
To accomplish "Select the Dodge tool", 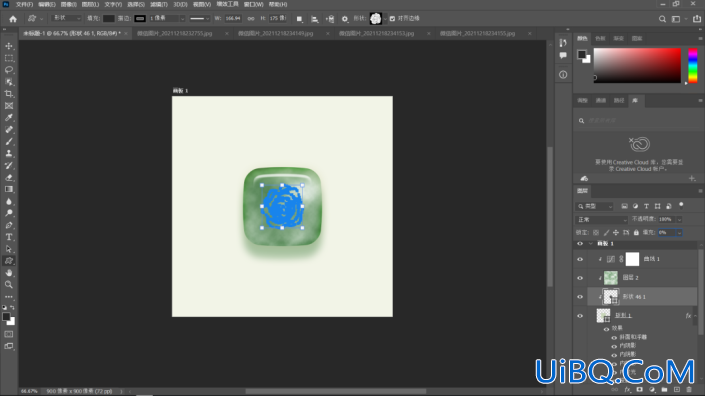I will [x=9, y=213].
